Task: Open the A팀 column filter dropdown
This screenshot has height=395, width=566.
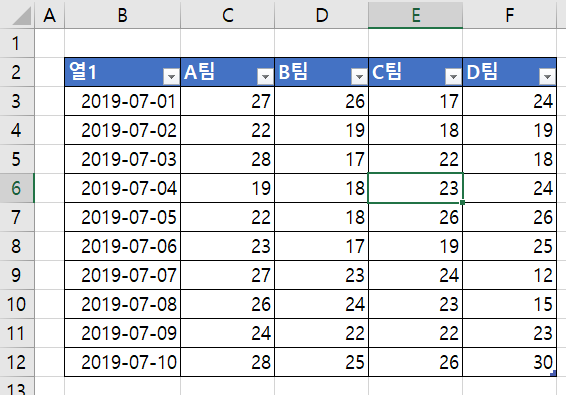Action: coord(265,76)
